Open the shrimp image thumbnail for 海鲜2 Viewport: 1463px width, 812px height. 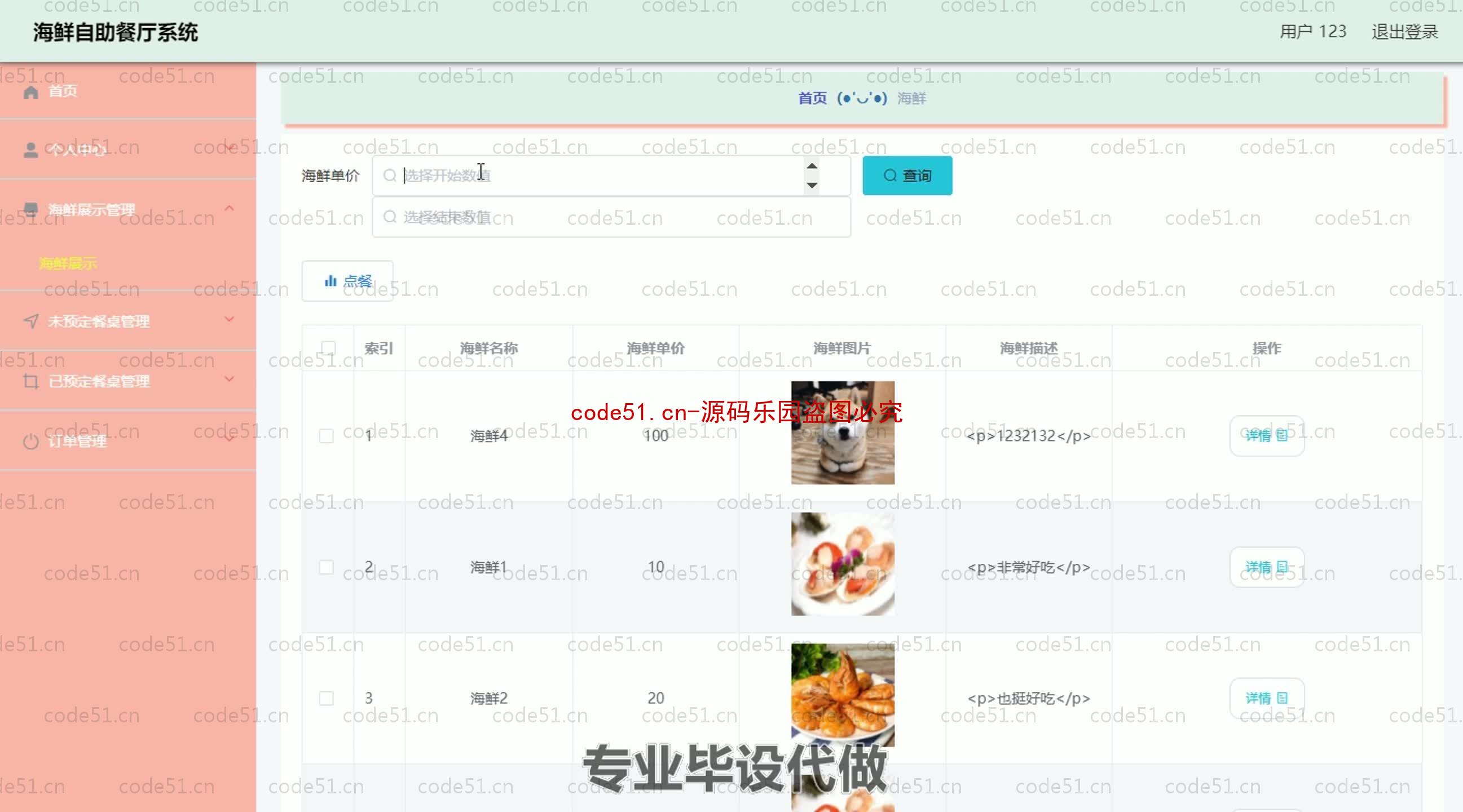click(x=843, y=695)
